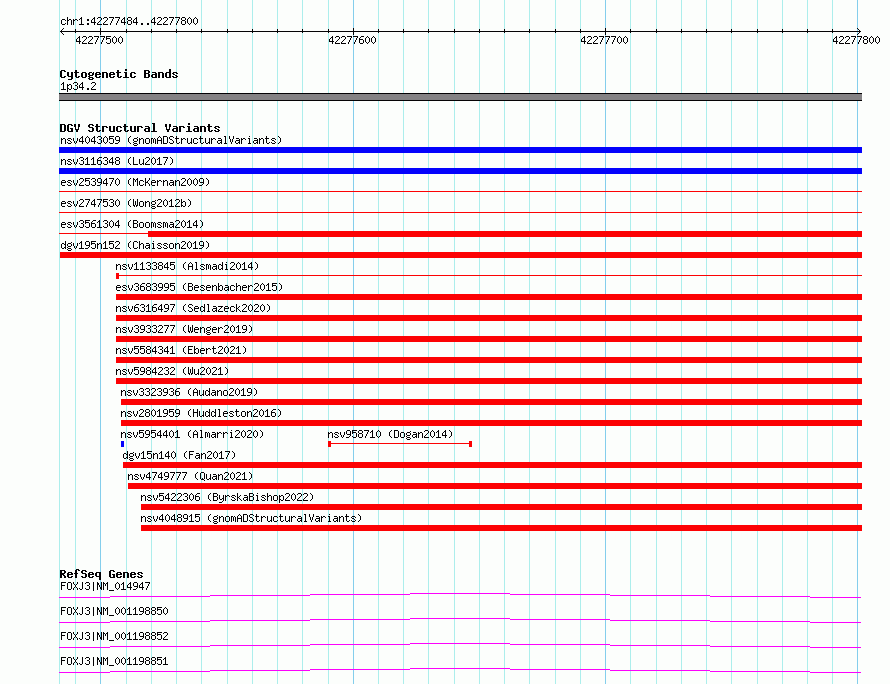
Task: Select the nsv3116348 (Lu2017) variant label
Action: (117, 161)
